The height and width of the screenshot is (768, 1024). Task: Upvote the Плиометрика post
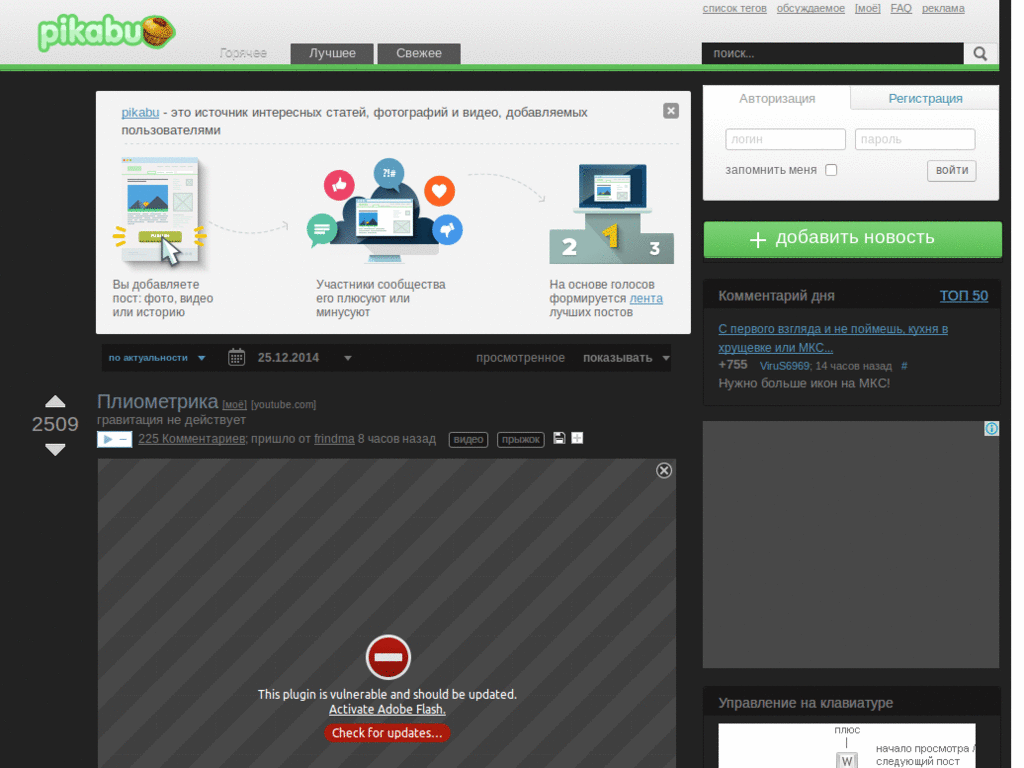(55, 401)
